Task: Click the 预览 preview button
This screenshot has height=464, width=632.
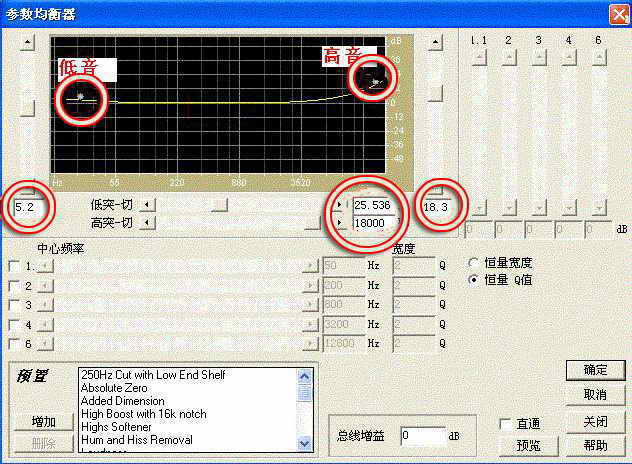Action: coord(528,445)
